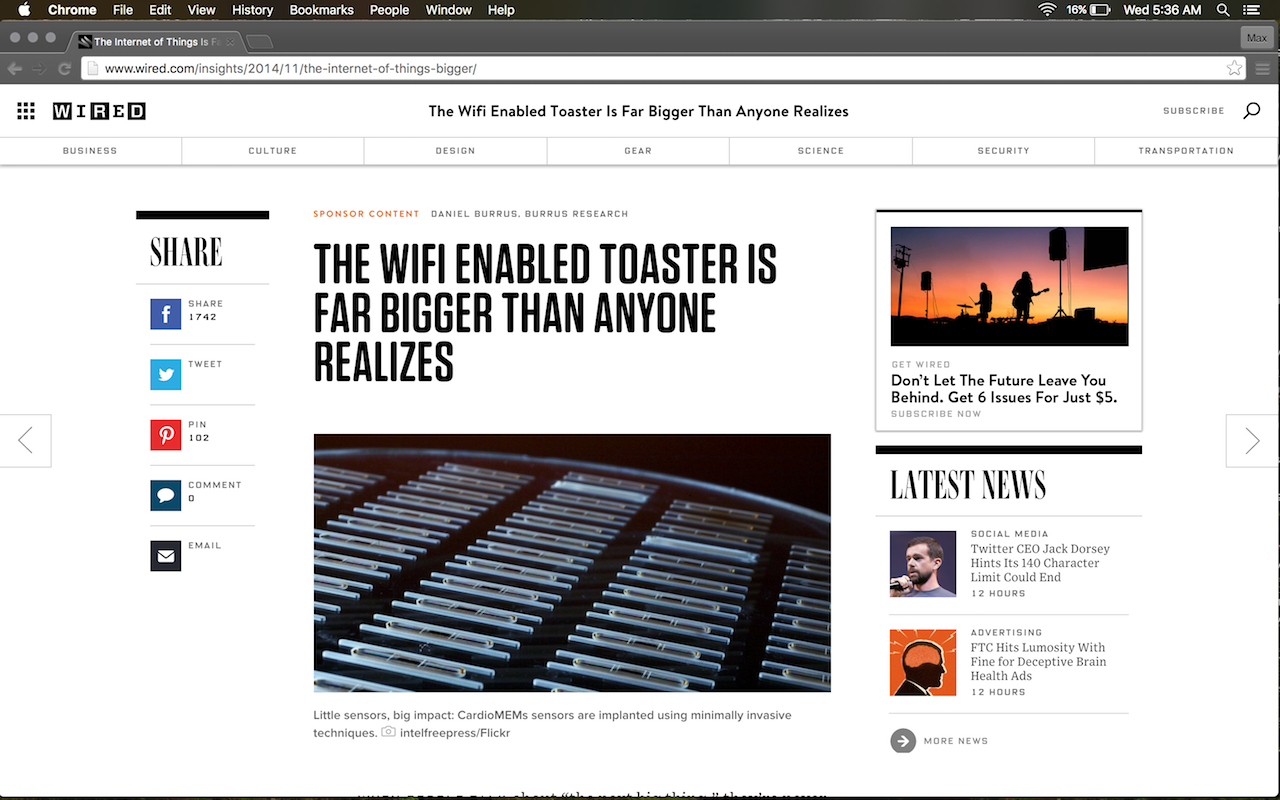Go to the next article arrow
Image resolution: width=1280 pixels, height=800 pixels.
click(x=1253, y=440)
